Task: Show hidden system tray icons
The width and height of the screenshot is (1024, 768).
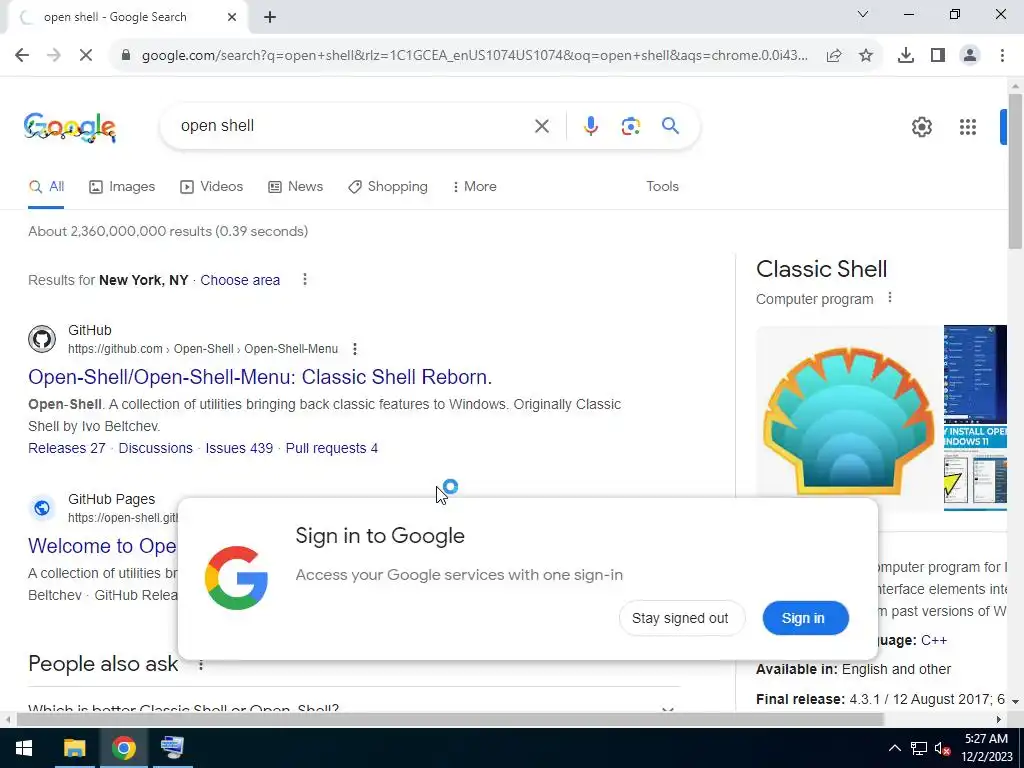Action: 895,748
